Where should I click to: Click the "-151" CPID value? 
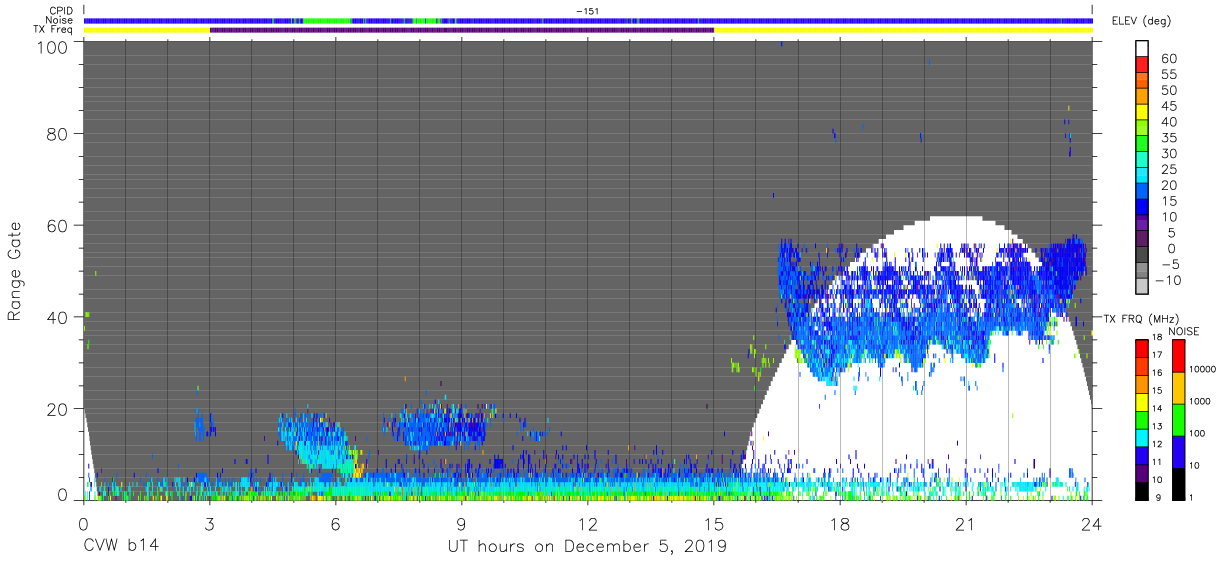click(588, 11)
